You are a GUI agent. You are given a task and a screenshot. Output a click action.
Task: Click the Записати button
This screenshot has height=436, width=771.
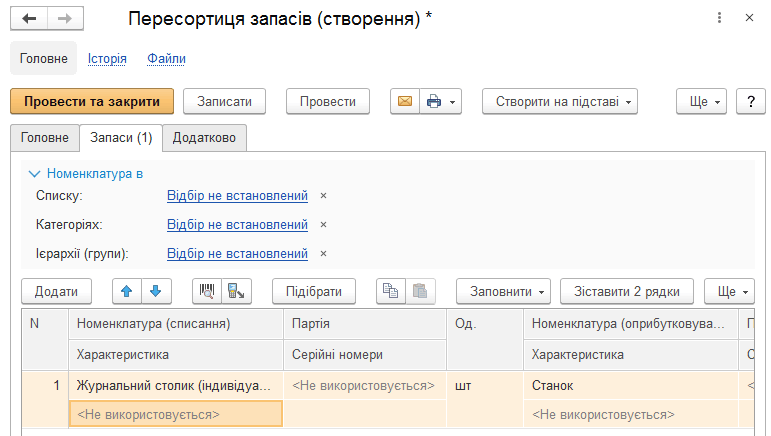[224, 101]
